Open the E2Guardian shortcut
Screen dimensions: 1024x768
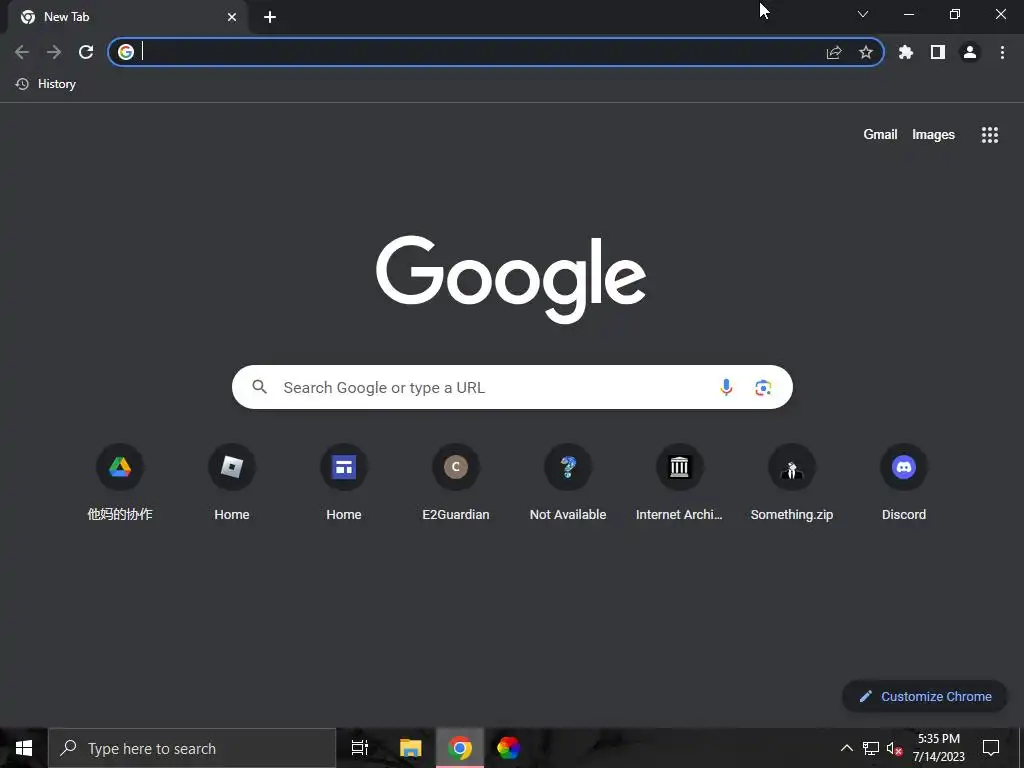tap(456, 483)
